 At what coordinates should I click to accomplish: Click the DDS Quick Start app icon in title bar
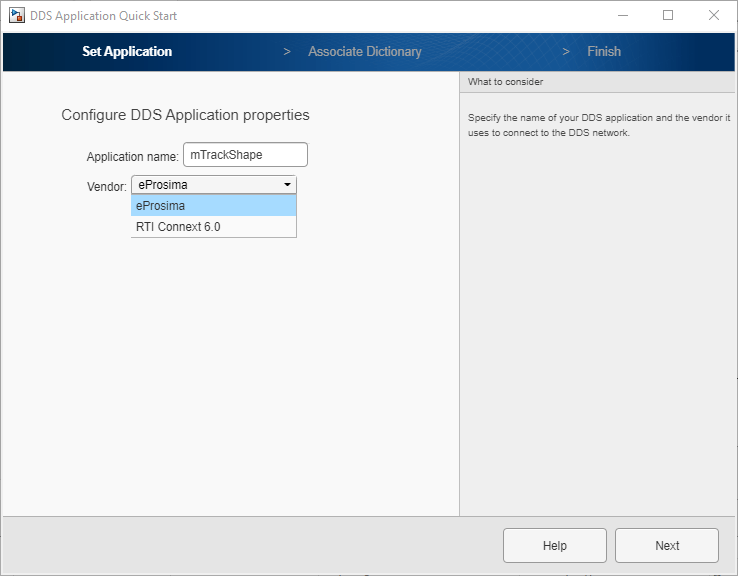click(16, 16)
